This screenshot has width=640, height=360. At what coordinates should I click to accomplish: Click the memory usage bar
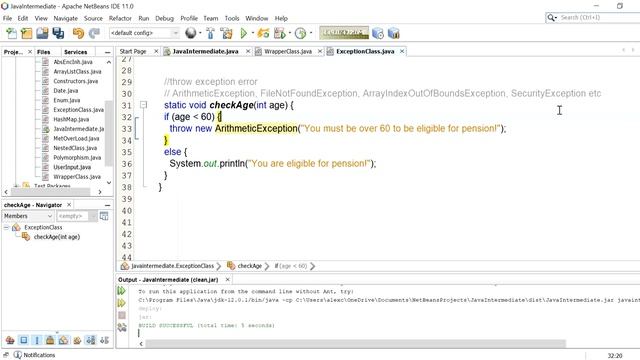tap(344, 33)
